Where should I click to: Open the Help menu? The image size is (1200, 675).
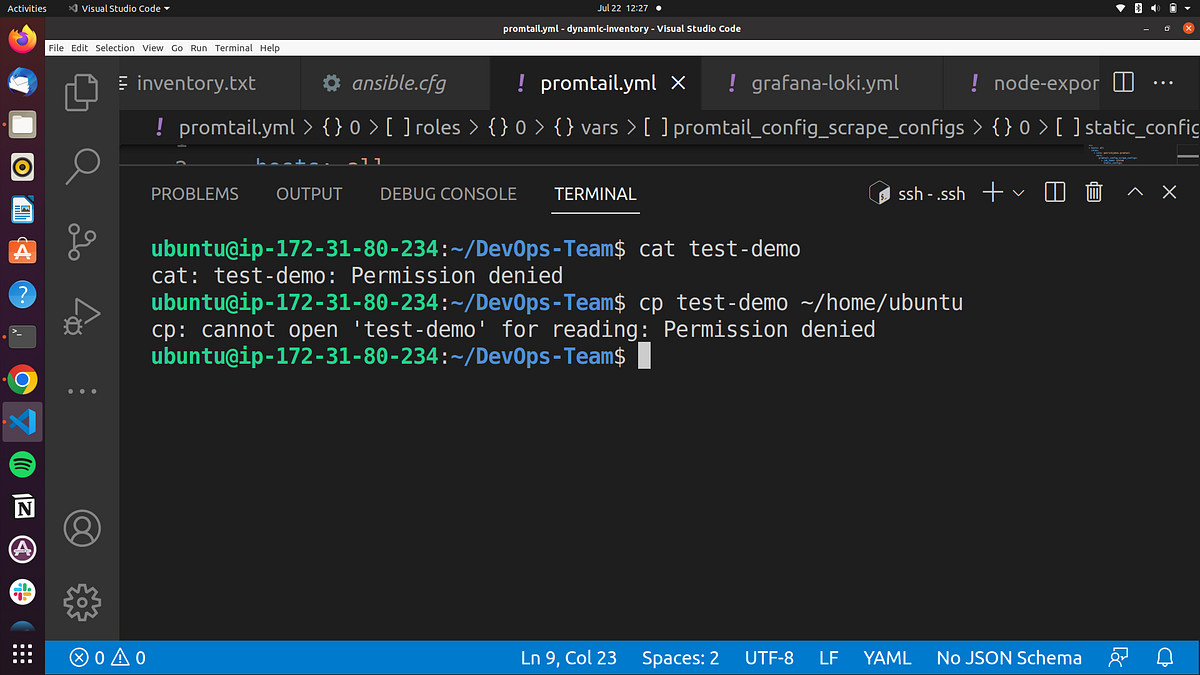[270, 48]
